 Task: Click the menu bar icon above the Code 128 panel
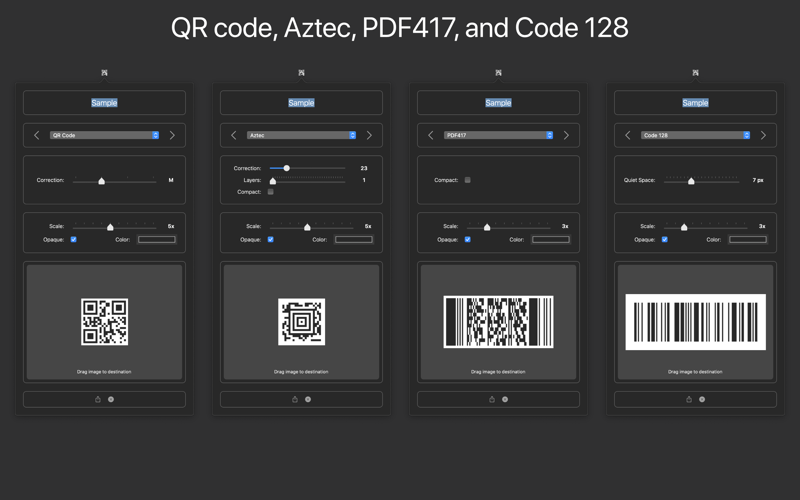point(695,73)
